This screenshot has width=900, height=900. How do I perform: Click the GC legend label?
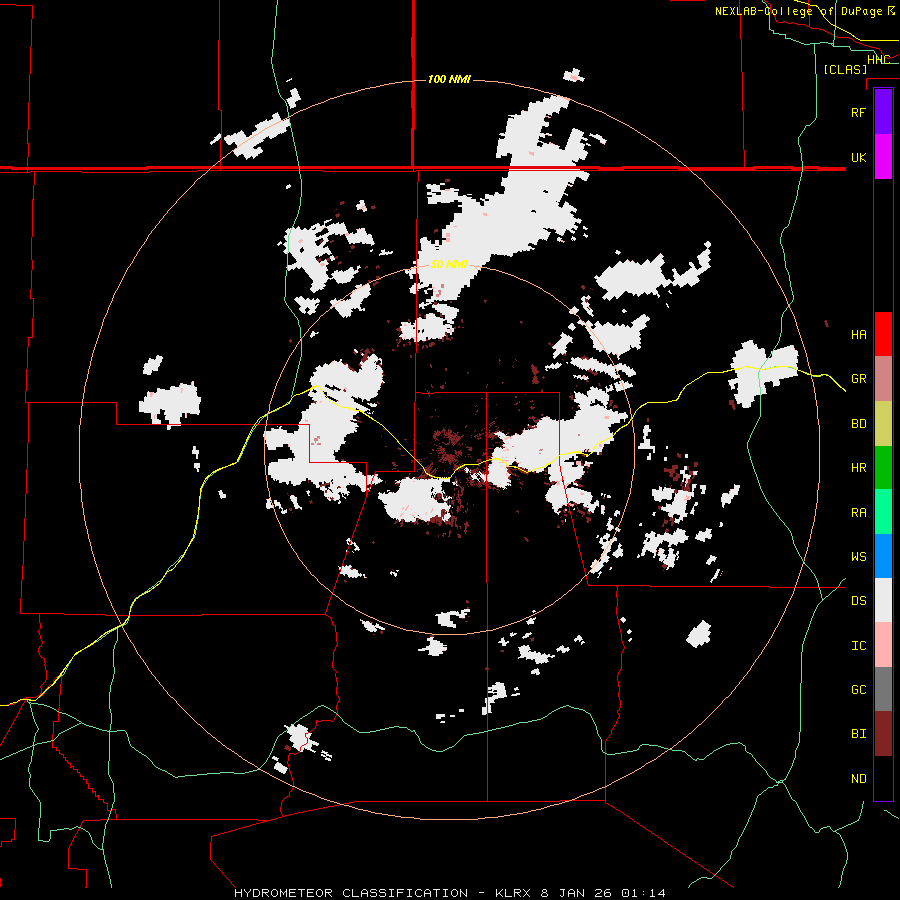858,690
